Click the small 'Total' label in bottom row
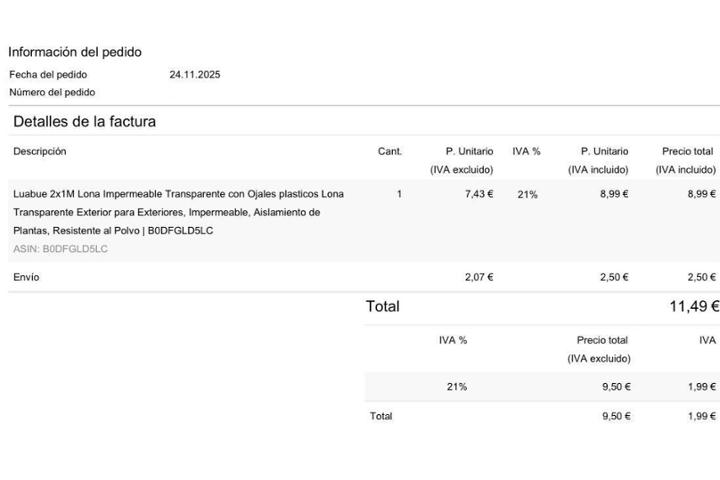 (381, 416)
